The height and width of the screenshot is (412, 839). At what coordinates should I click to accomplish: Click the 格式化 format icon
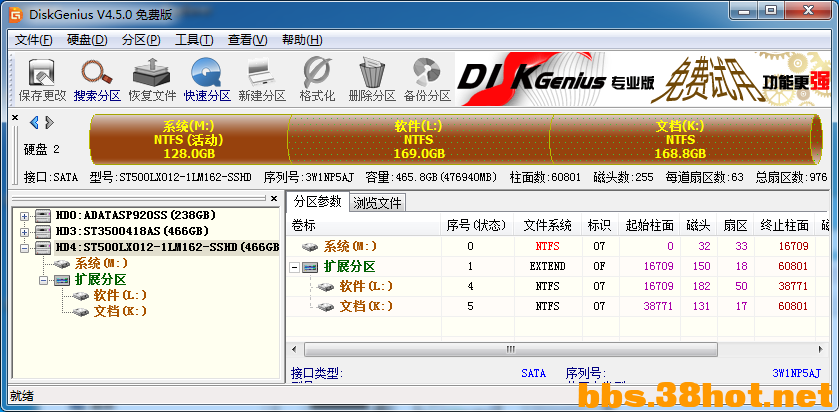pos(317,73)
